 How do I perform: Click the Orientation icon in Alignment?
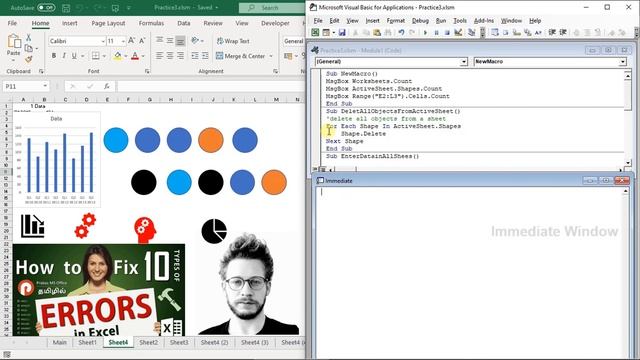pyautogui.click(x=195, y=40)
